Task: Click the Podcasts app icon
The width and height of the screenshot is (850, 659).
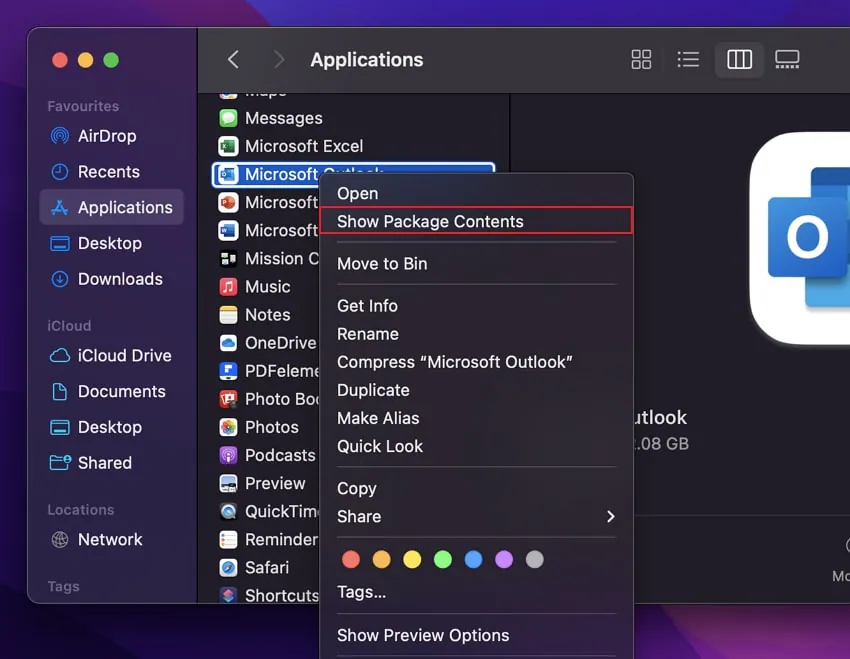Action: pyautogui.click(x=228, y=455)
